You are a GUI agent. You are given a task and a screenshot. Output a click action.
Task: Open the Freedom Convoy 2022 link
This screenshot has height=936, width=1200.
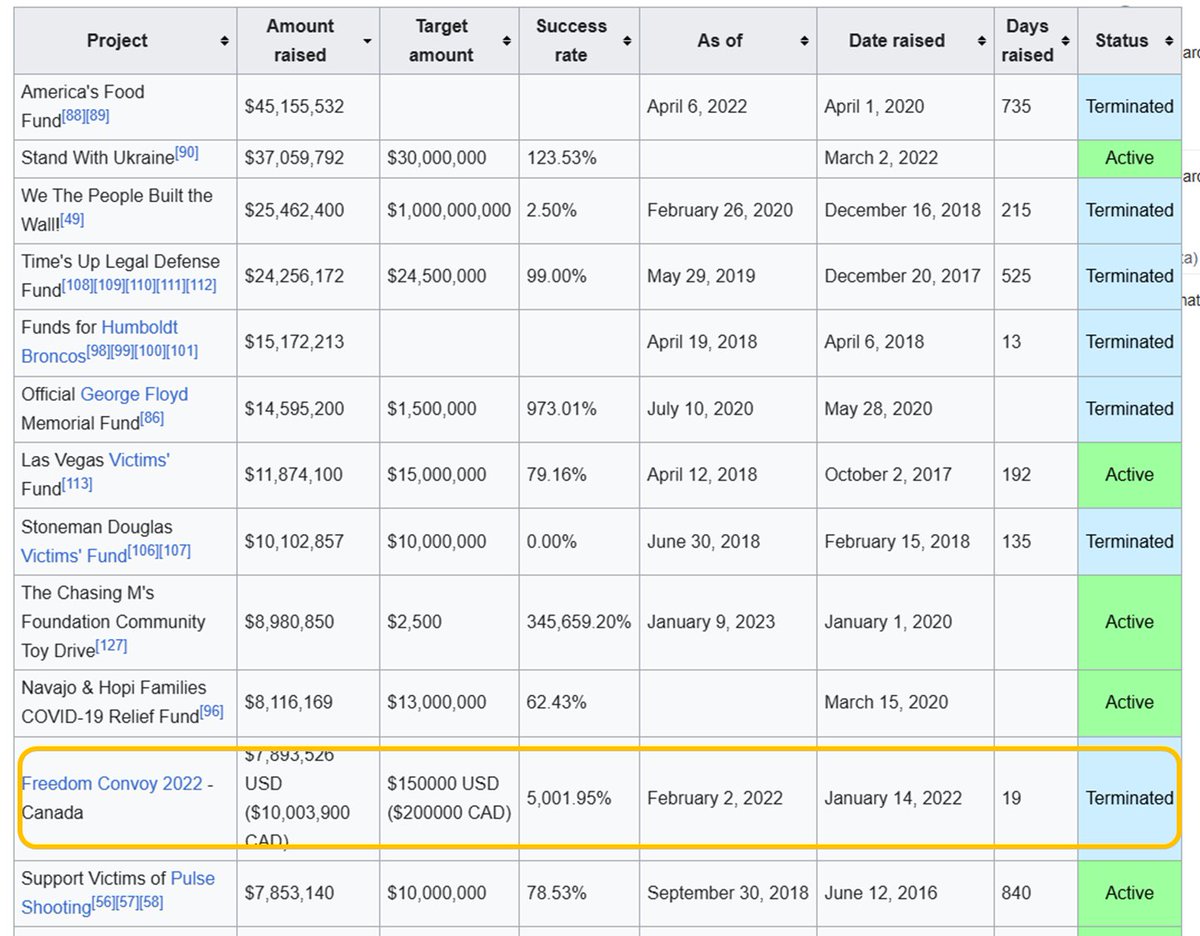[112, 784]
